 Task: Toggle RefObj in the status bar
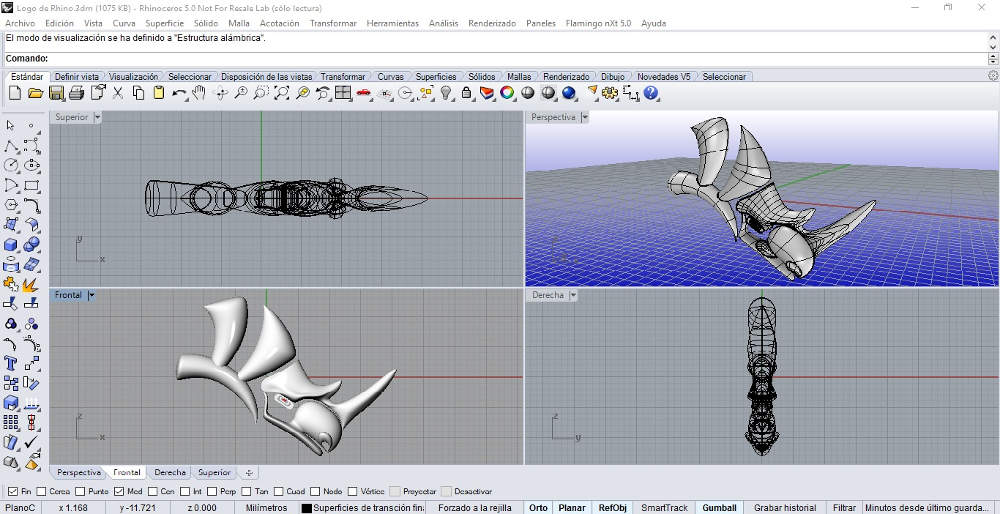(612, 508)
